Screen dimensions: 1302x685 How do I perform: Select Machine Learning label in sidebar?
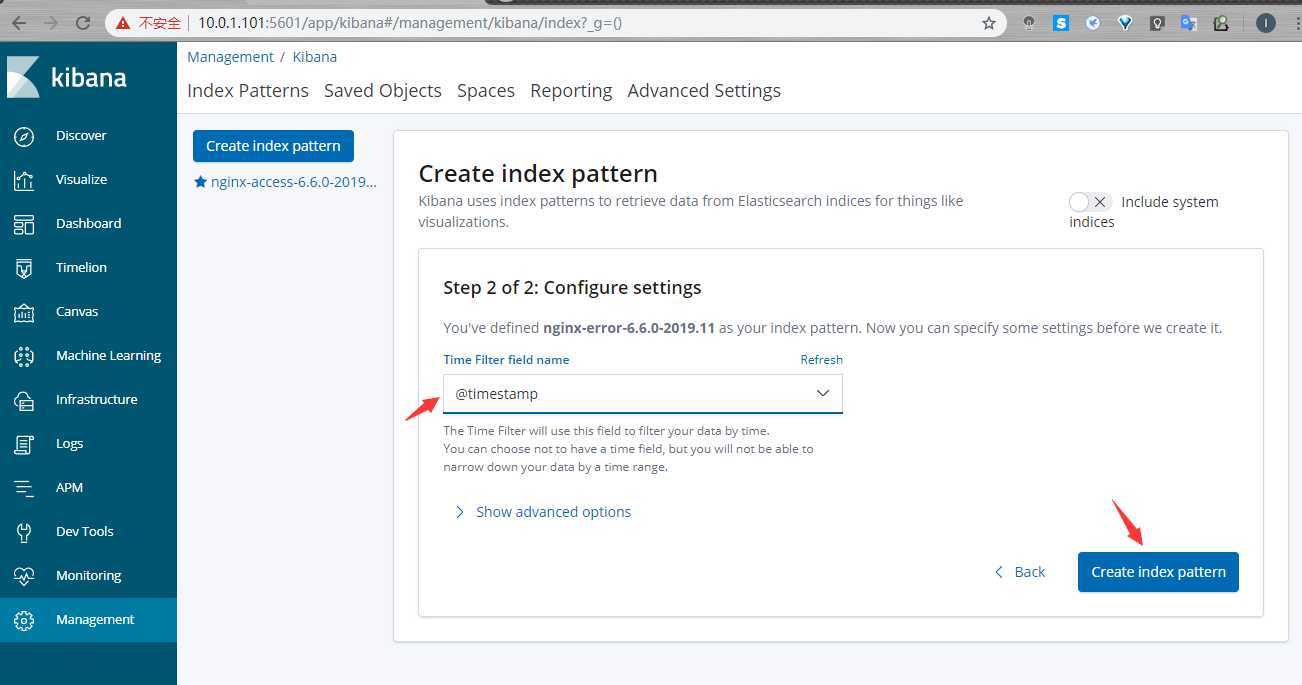(108, 356)
